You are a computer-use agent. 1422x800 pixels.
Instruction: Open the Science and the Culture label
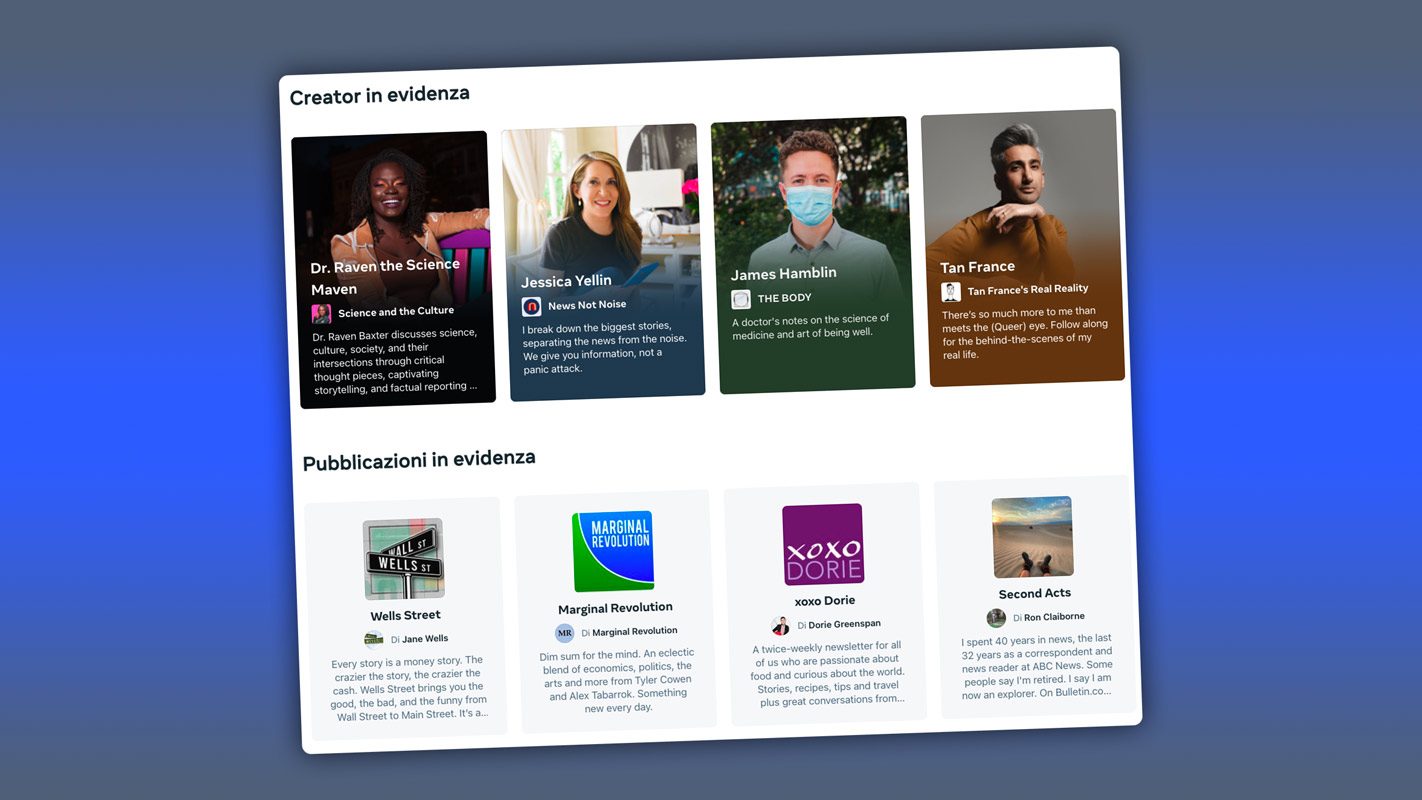click(396, 311)
